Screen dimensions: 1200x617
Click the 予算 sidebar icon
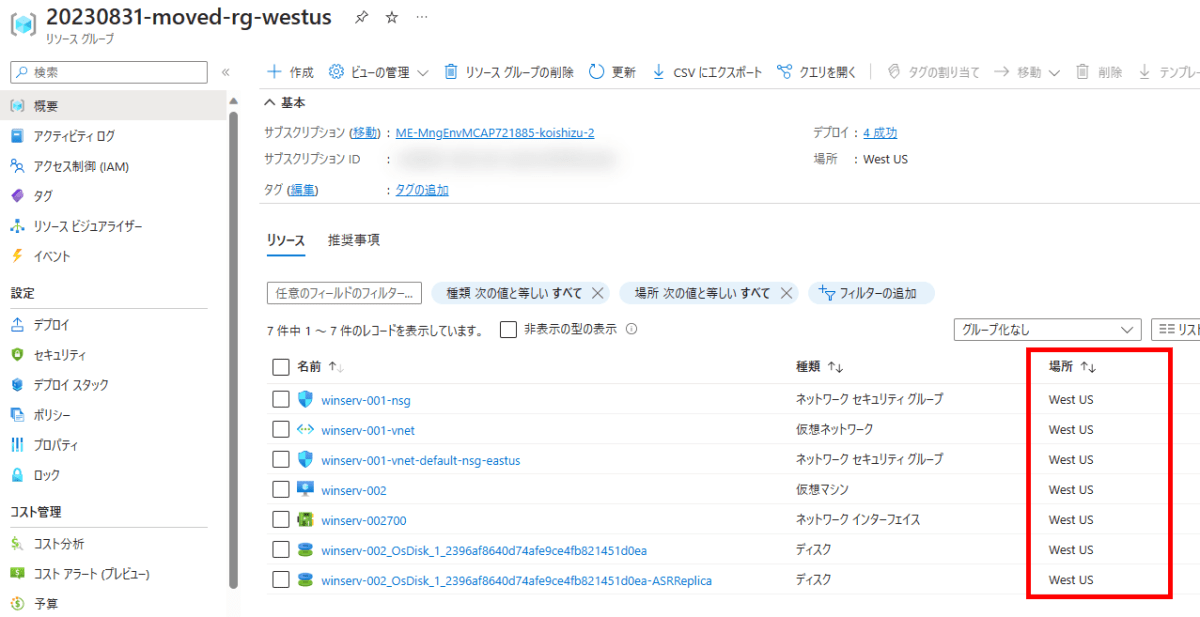[17, 604]
